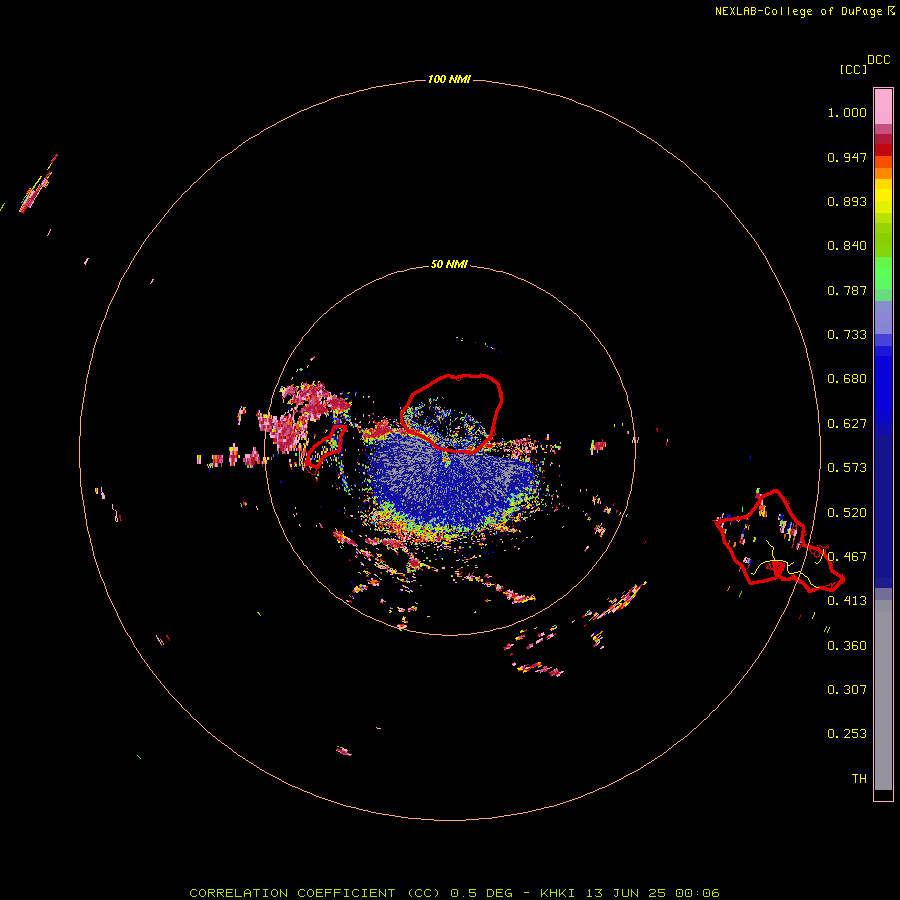Viewport: 900px width, 900px height.
Task: Click the [CC] units label
Action: coord(853,69)
